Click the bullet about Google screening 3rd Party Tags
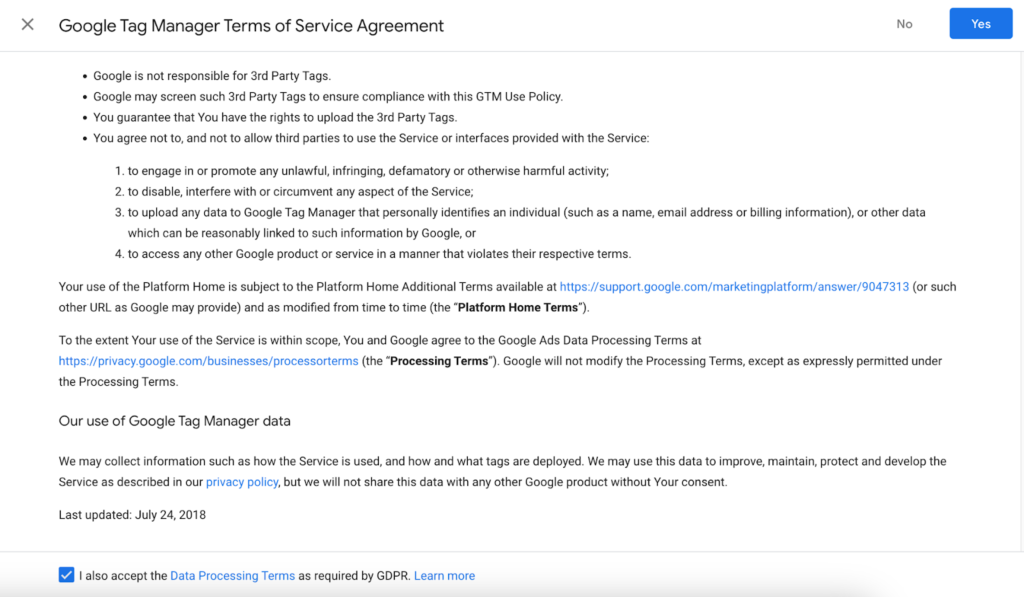The height and width of the screenshot is (597, 1024). click(x=328, y=97)
